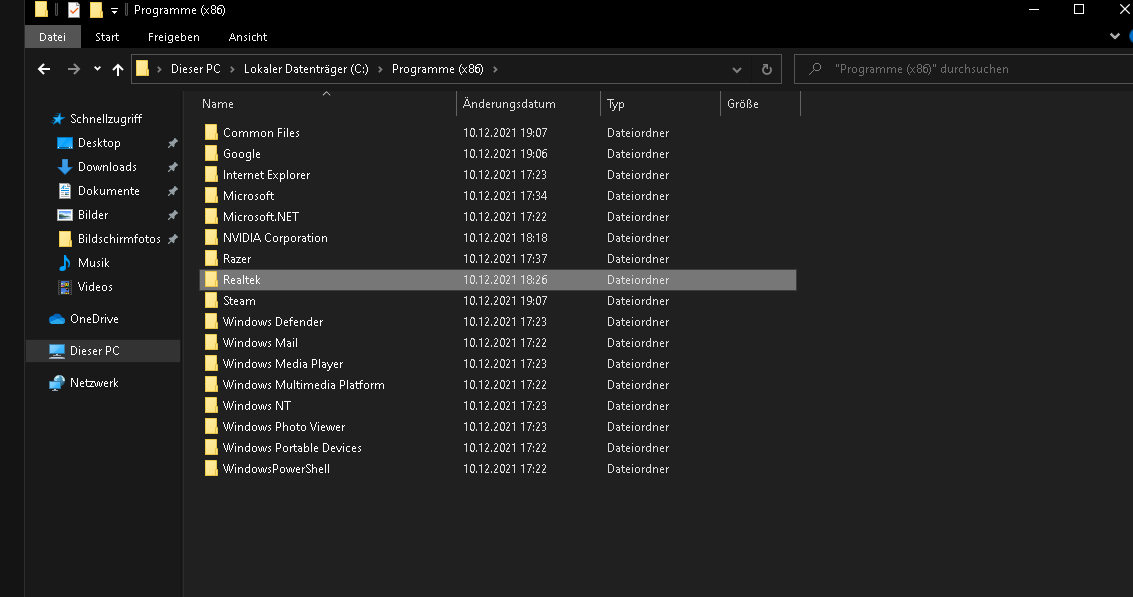Expand the ribbon with the chevron
This screenshot has height=597, width=1133.
click(x=1114, y=36)
